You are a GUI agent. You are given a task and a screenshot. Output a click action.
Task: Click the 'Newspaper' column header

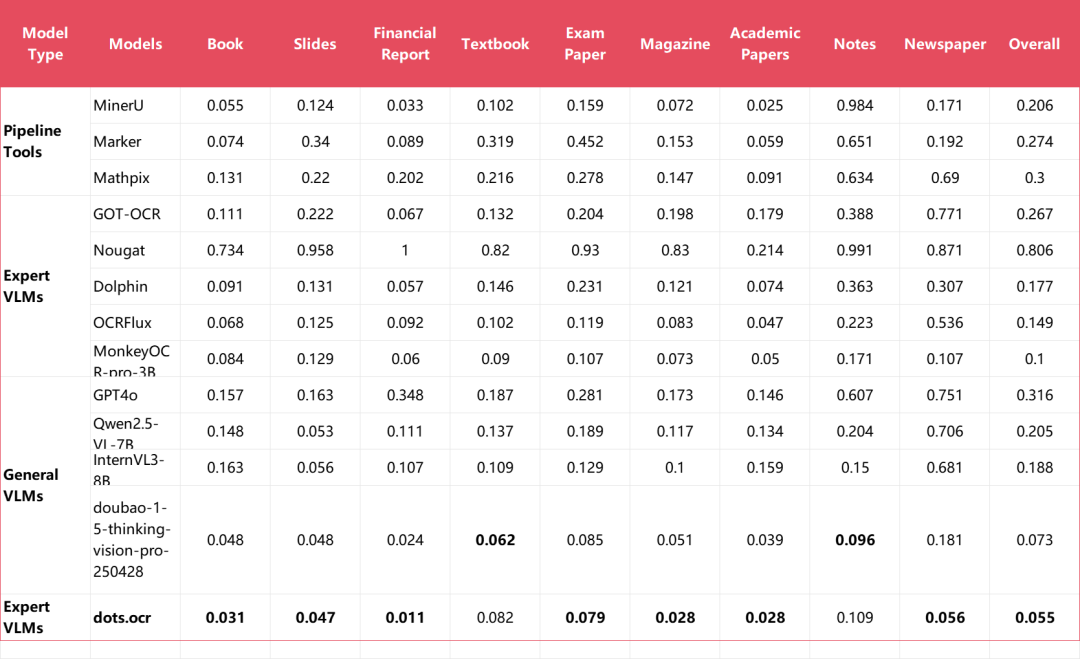pyautogui.click(x=945, y=43)
